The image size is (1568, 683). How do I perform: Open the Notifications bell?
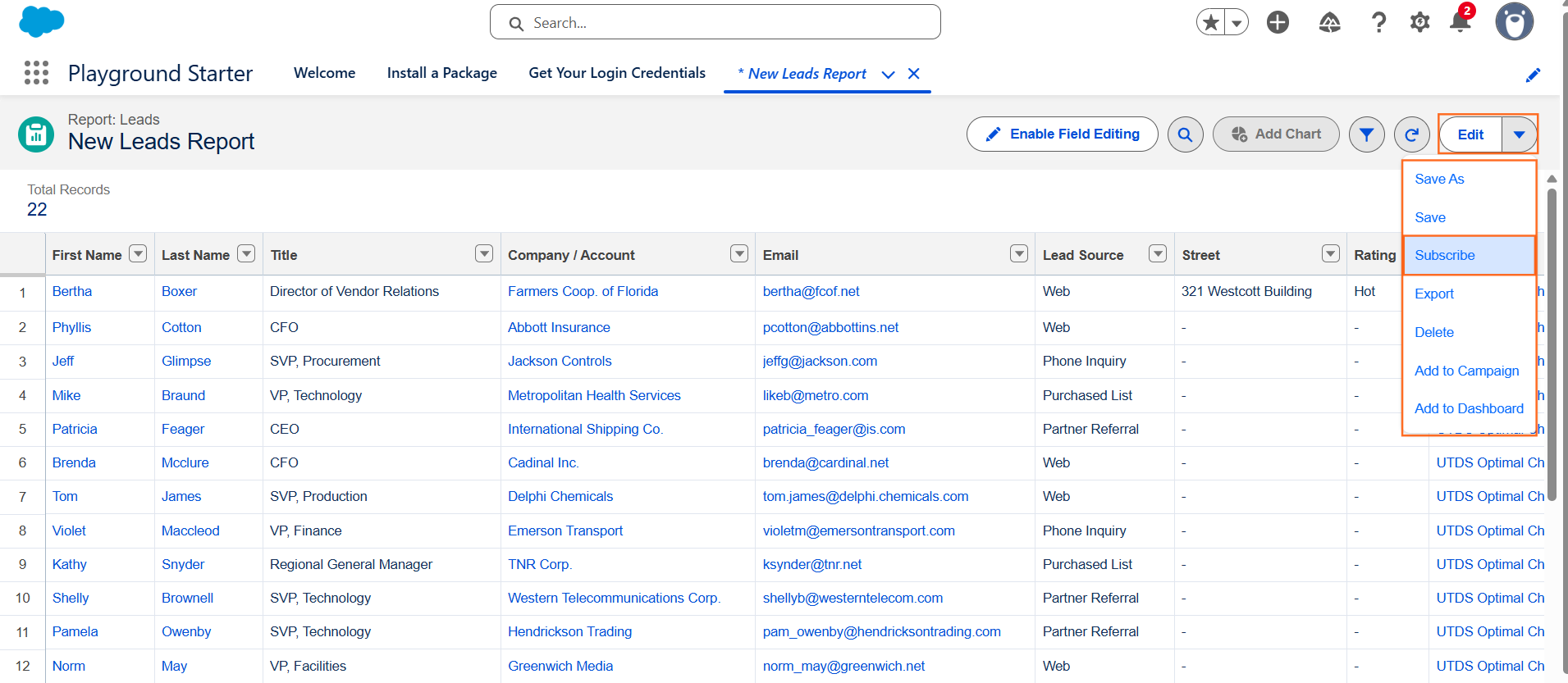coord(1461,20)
